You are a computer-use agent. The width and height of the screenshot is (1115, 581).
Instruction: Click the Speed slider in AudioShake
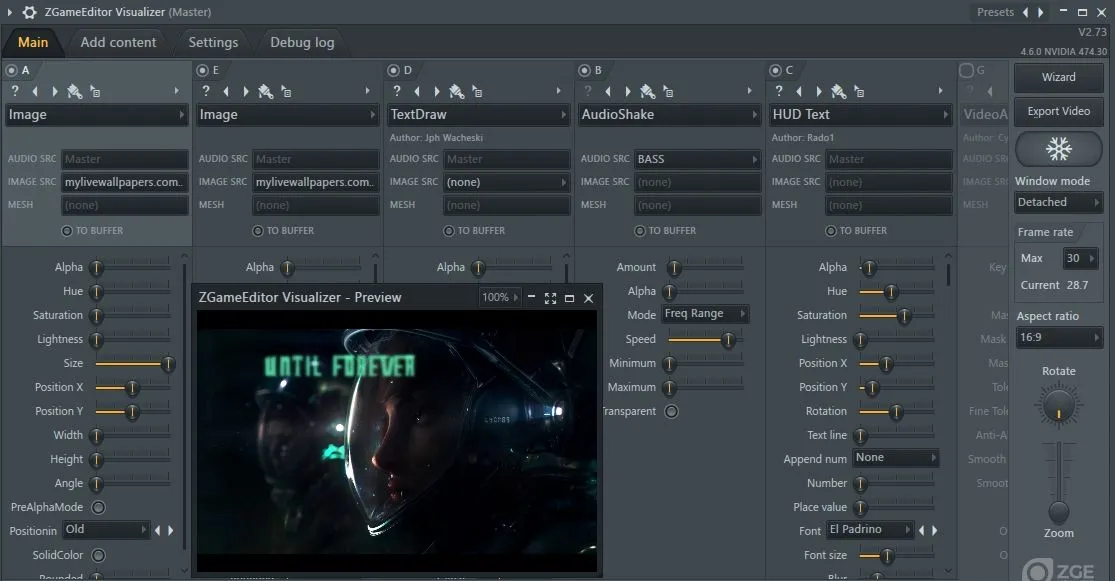tap(705, 340)
